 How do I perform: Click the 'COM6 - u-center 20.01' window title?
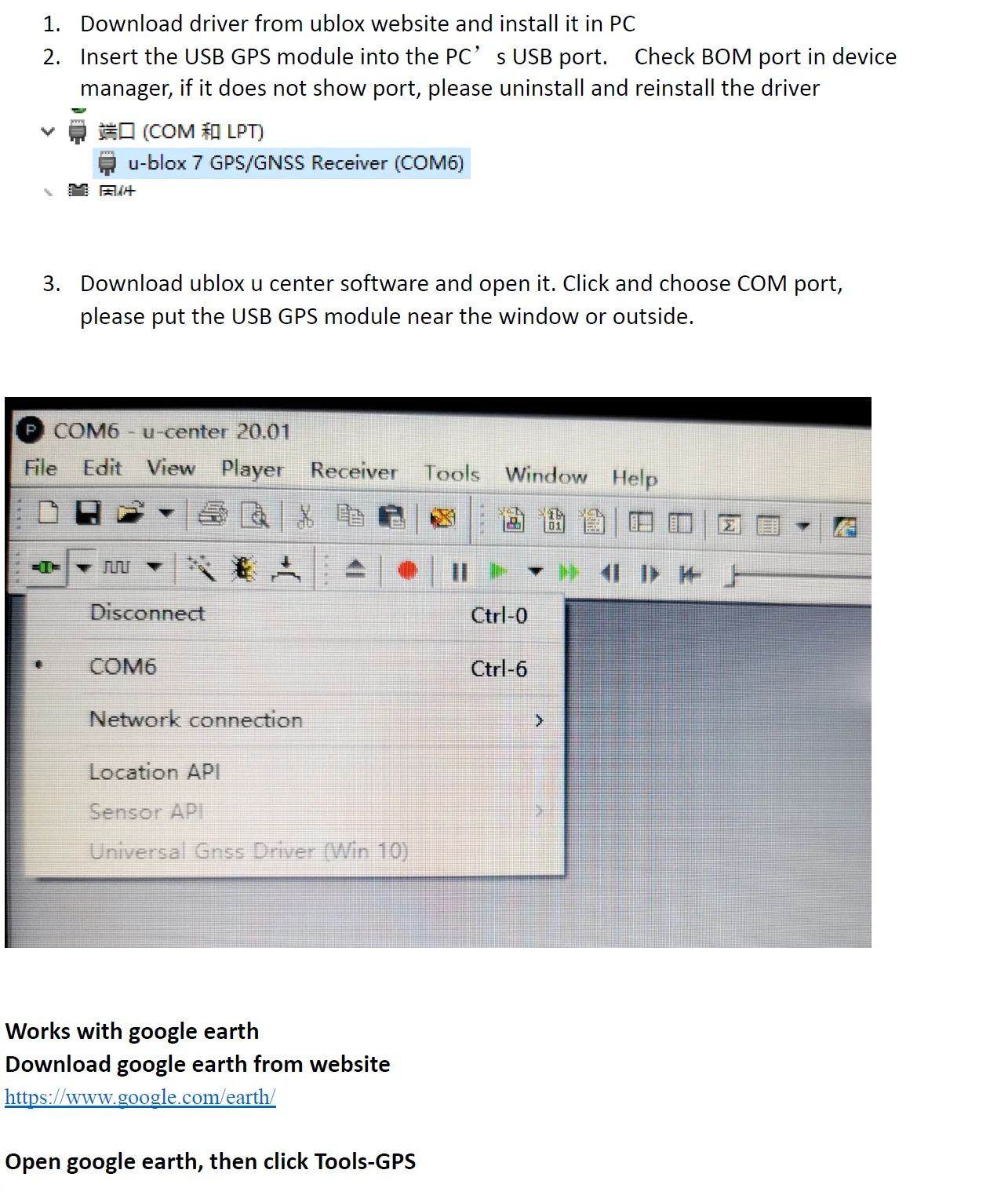172,431
